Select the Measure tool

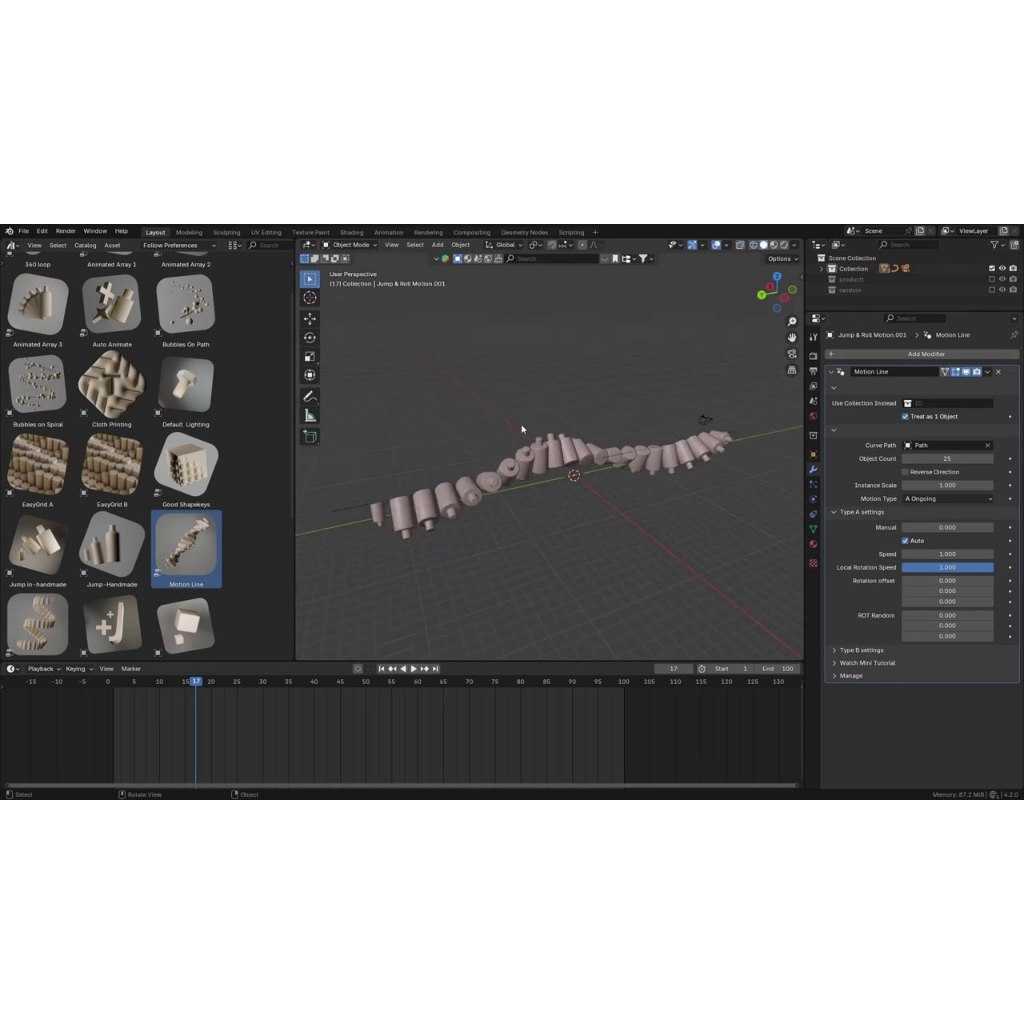[310, 415]
